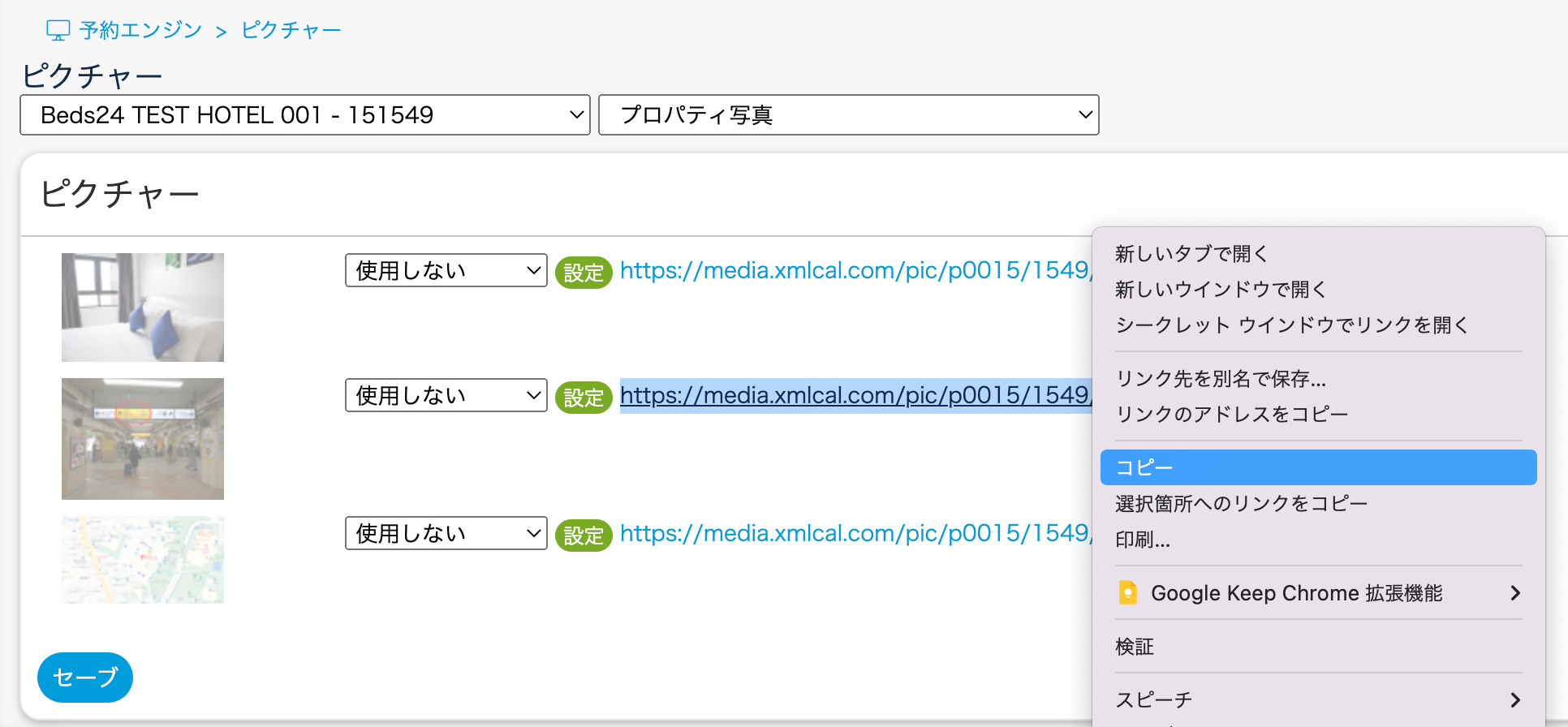
Task: Click the monitor icon in breadcrumb
Action: point(58,31)
